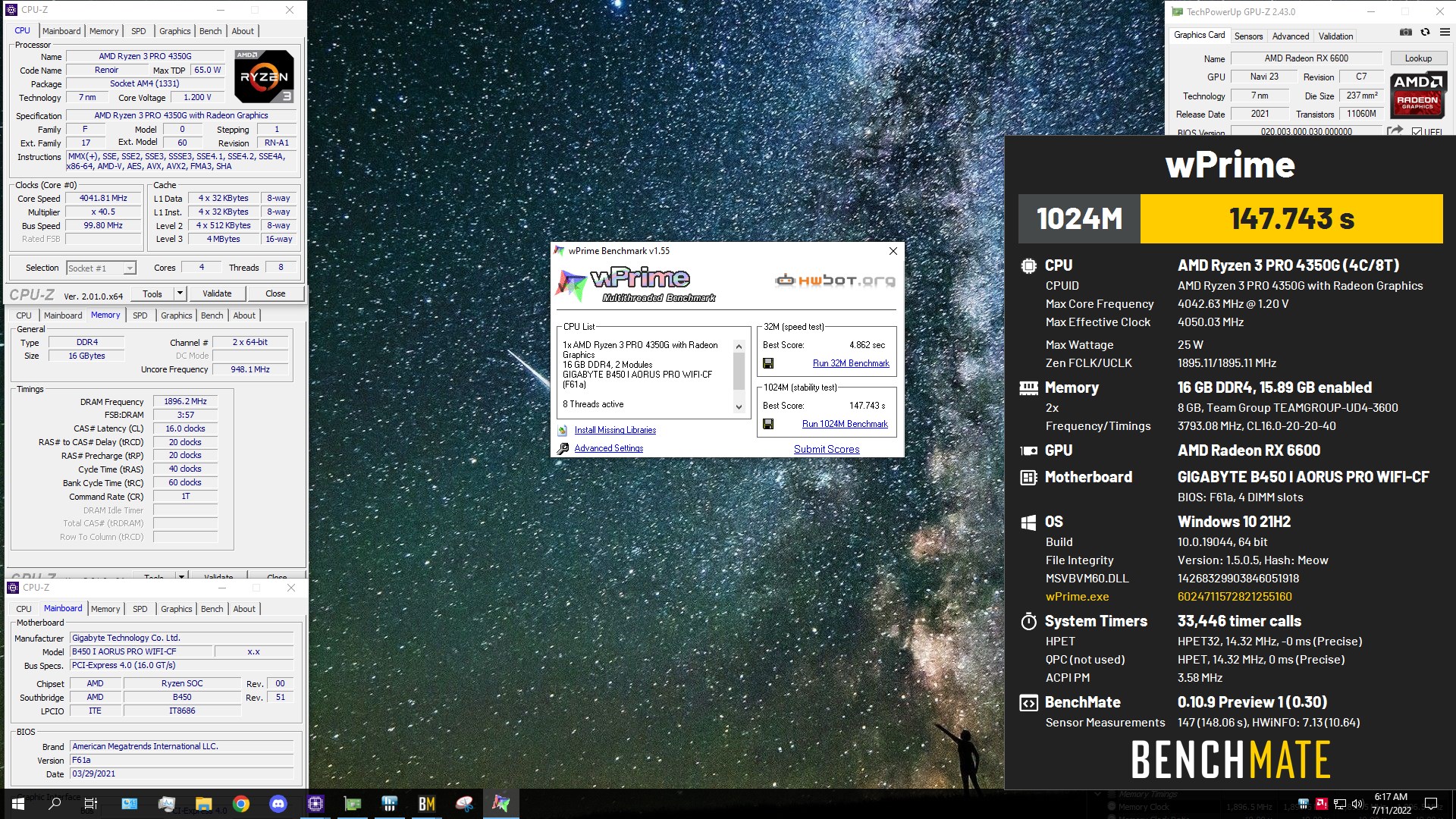Switch to the Bench tab in the CPU-Z window titled CPU-Z at the top
The image size is (1456, 819).
[211, 31]
